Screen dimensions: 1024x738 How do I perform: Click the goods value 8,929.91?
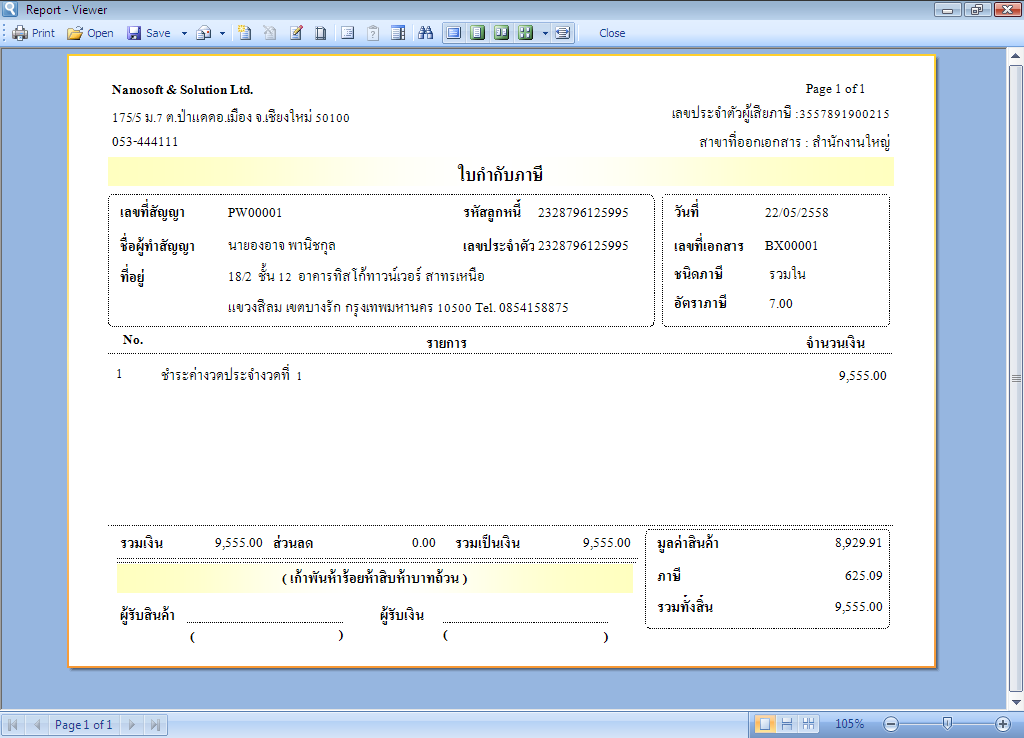click(x=858, y=542)
